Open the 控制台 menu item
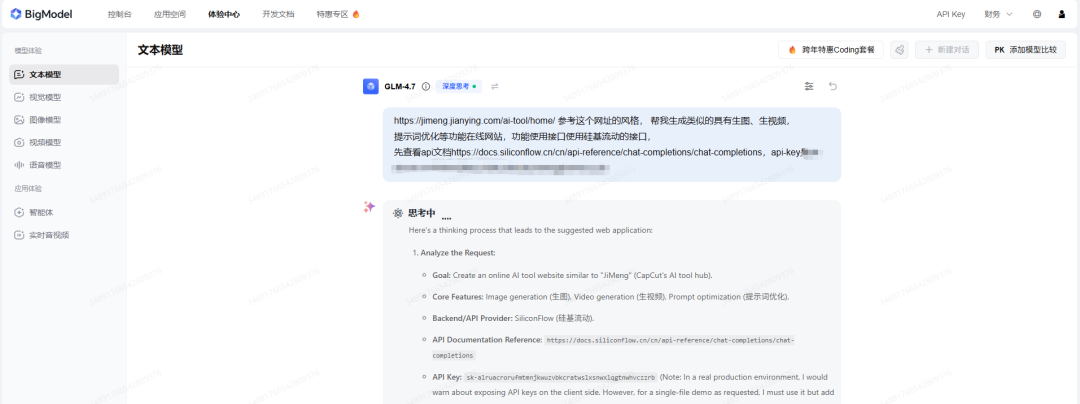This screenshot has width=1080, height=404. point(119,14)
